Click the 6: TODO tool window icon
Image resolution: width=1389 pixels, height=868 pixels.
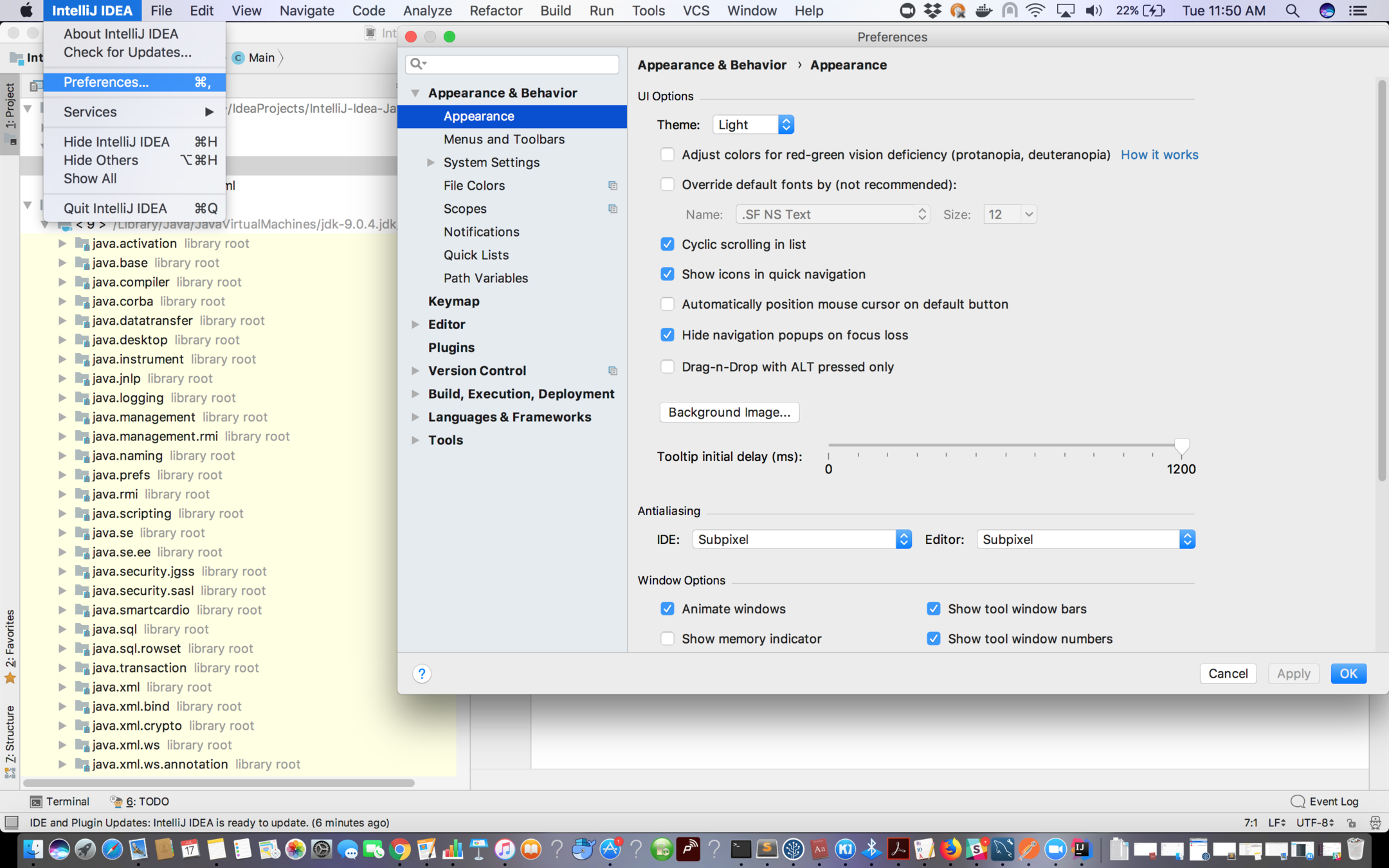116,801
